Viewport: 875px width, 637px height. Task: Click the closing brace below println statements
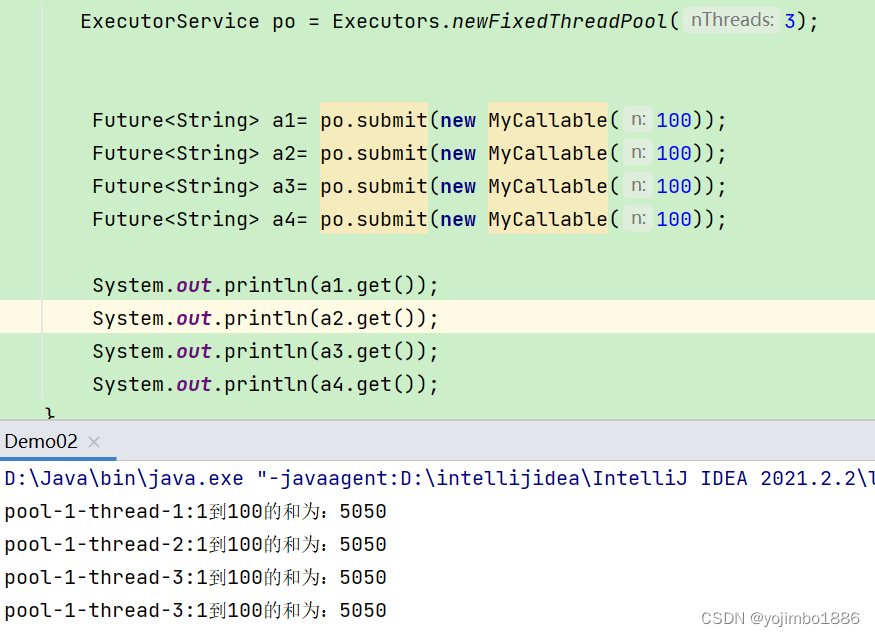coord(49,412)
